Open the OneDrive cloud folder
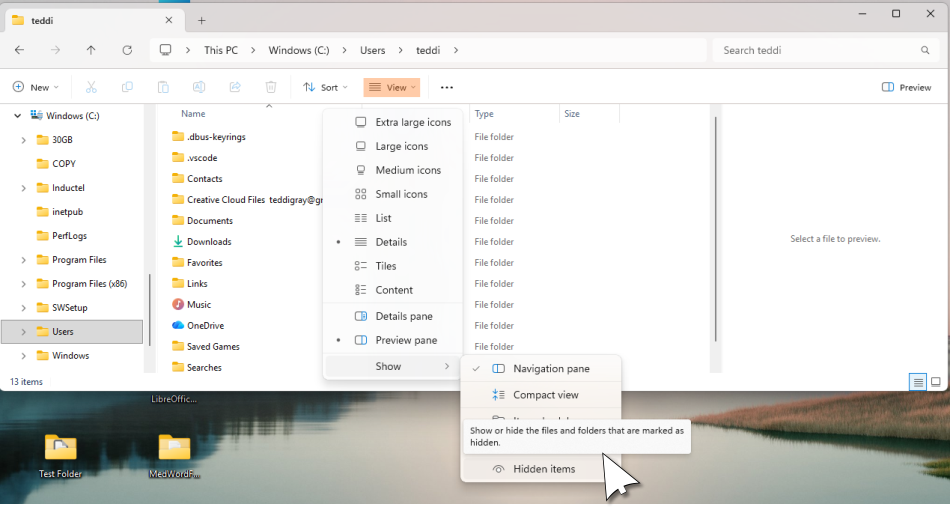 205,325
